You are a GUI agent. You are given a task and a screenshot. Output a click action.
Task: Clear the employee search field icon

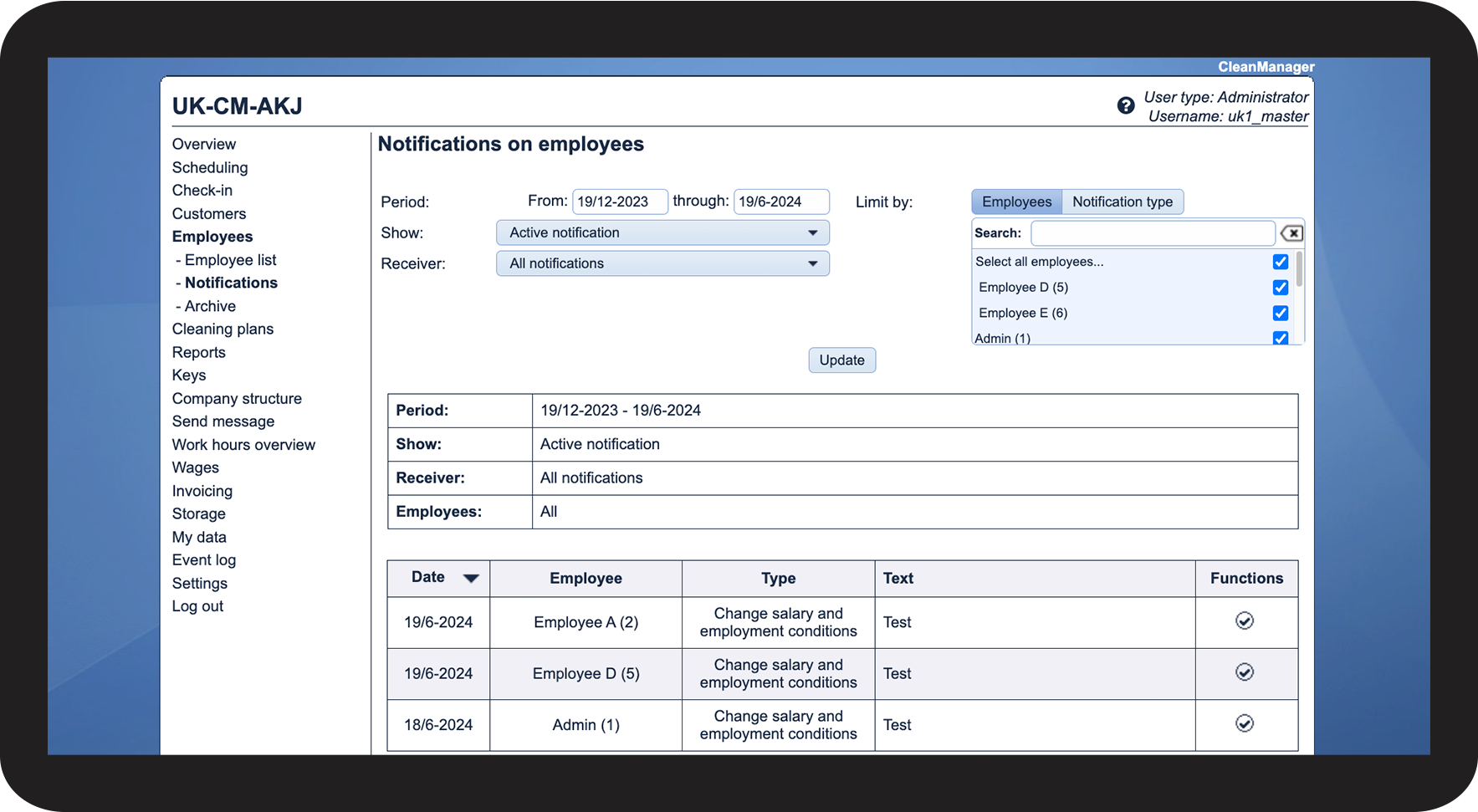[1291, 233]
